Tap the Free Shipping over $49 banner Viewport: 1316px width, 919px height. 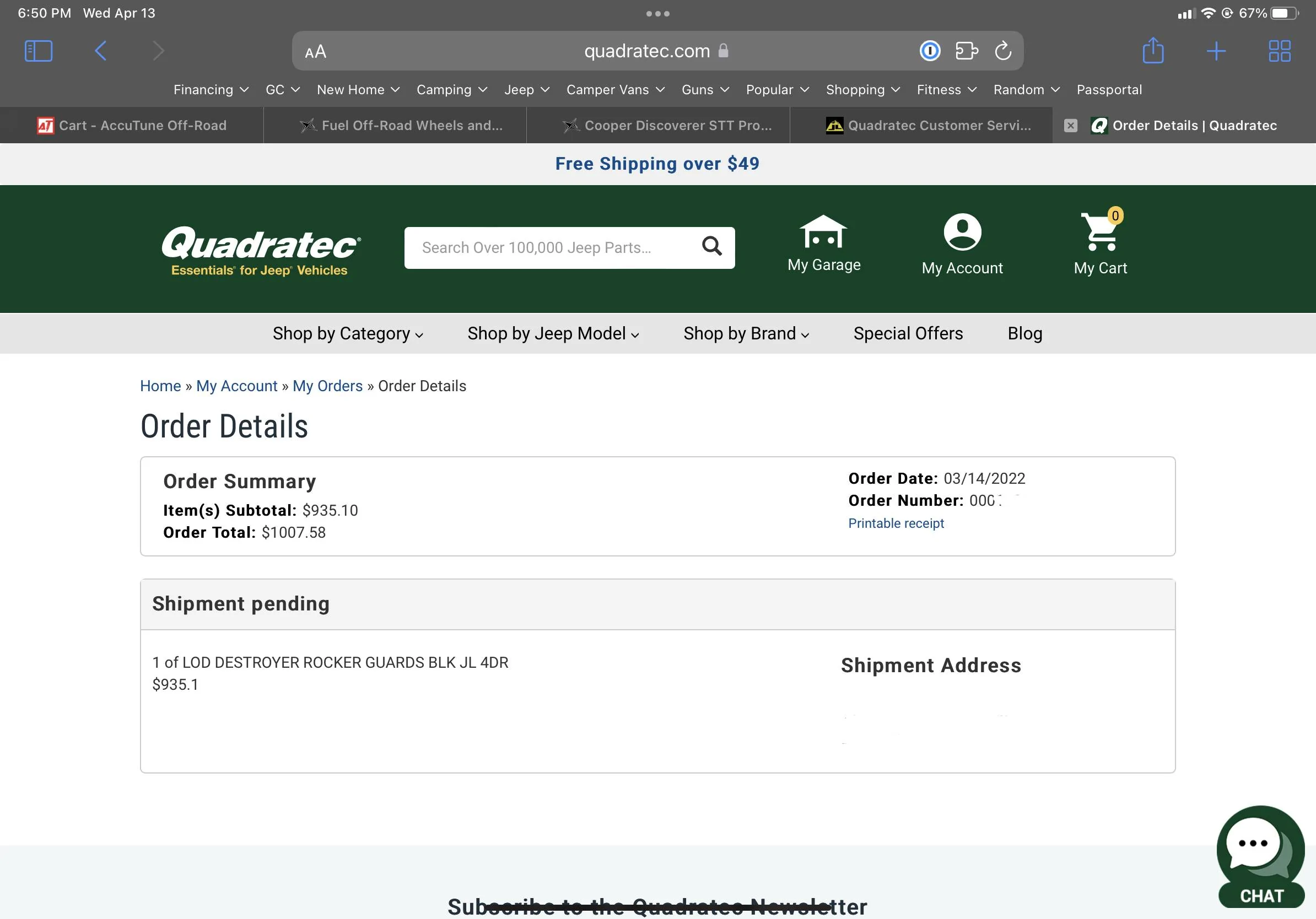[657, 164]
